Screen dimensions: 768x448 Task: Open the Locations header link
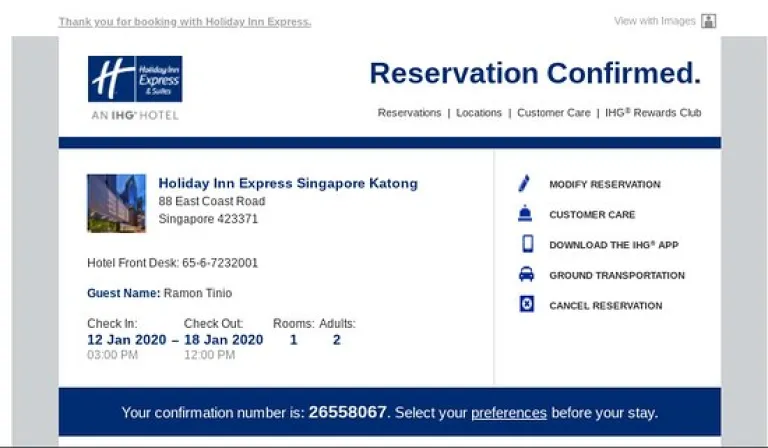pos(479,113)
